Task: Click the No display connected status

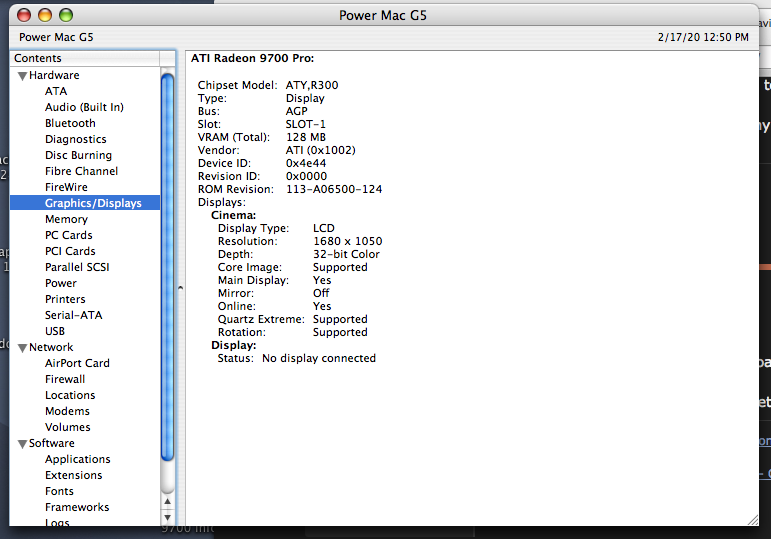Action: (x=319, y=359)
